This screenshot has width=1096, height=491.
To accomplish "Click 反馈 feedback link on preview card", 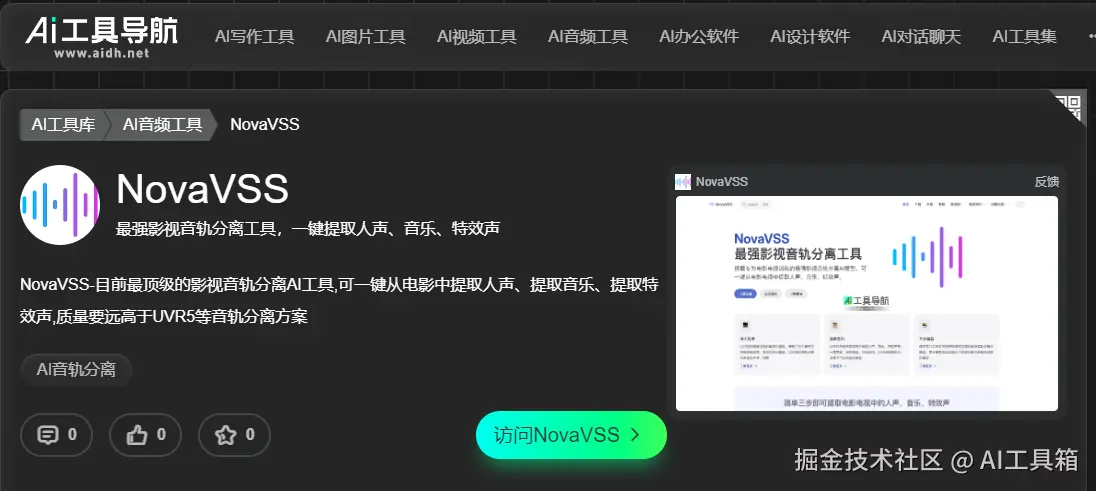I will pyautogui.click(x=1046, y=182).
